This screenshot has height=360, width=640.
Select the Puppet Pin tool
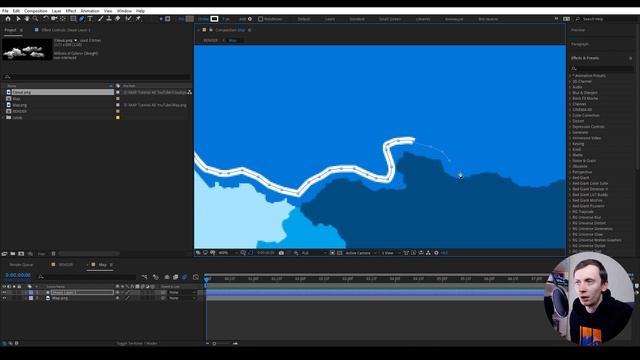tap(138, 19)
